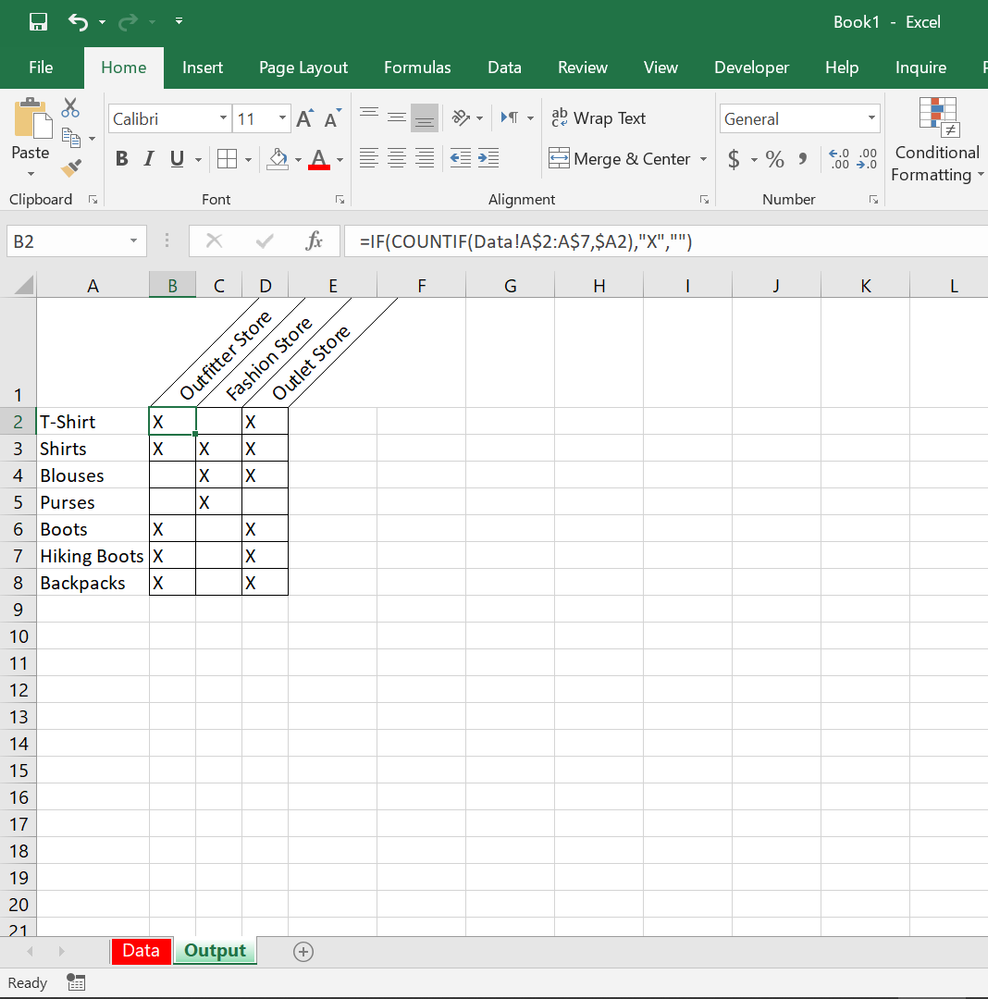Open the Calibri font name dropdown
The height and width of the screenshot is (999, 988).
click(223, 118)
